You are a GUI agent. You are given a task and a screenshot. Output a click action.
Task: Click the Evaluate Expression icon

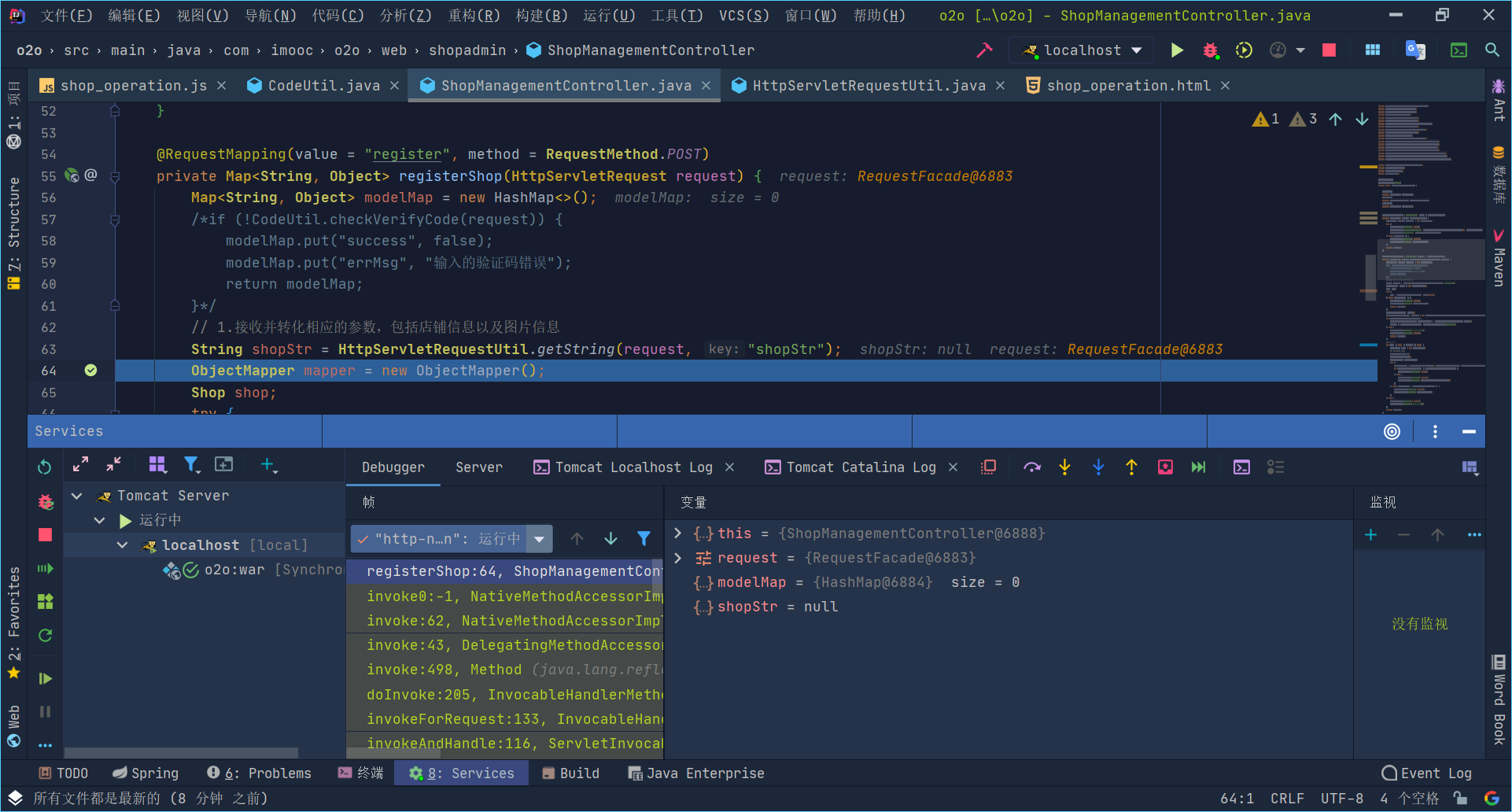pyautogui.click(x=1242, y=467)
